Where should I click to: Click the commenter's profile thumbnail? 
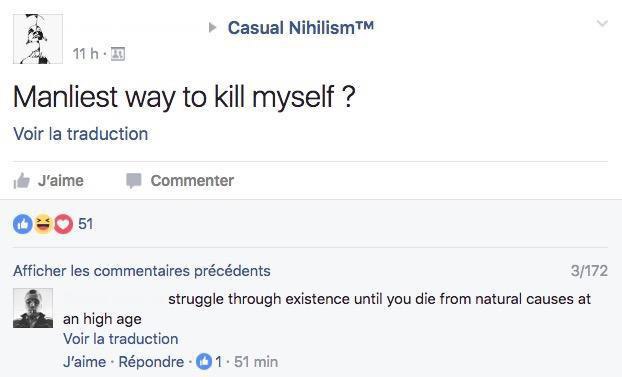point(33,308)
